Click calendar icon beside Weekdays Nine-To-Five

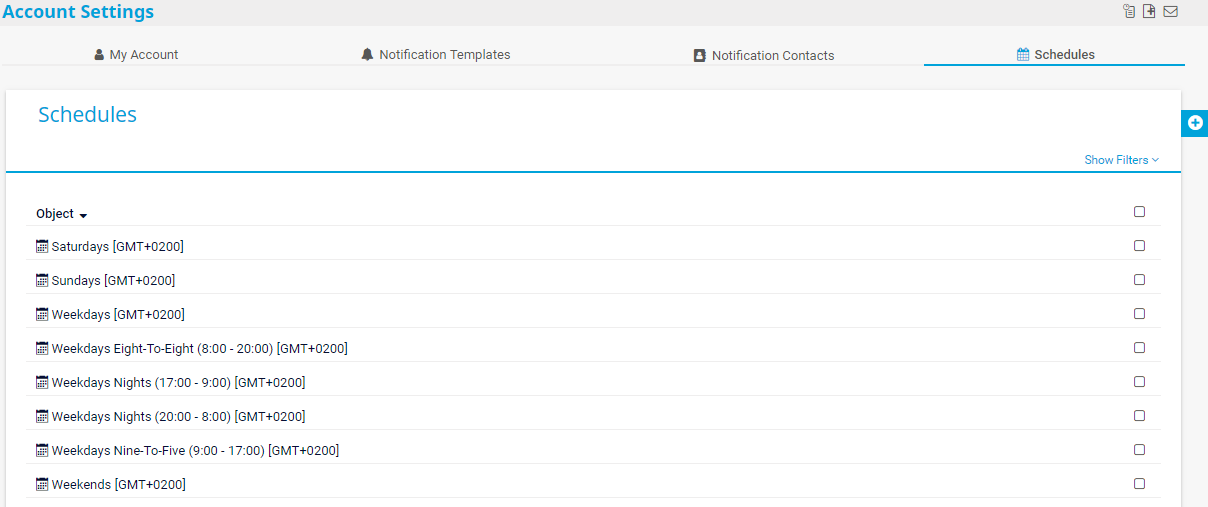pos(42,450)
